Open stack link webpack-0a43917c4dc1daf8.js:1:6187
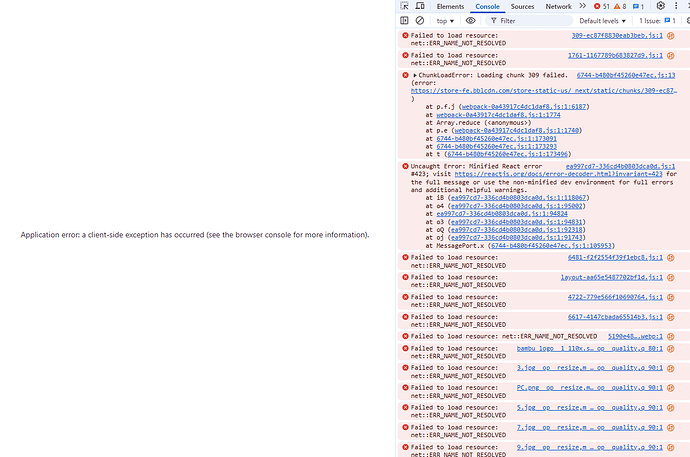Viewport: 690px width, 457px height. tap(524, 107)
